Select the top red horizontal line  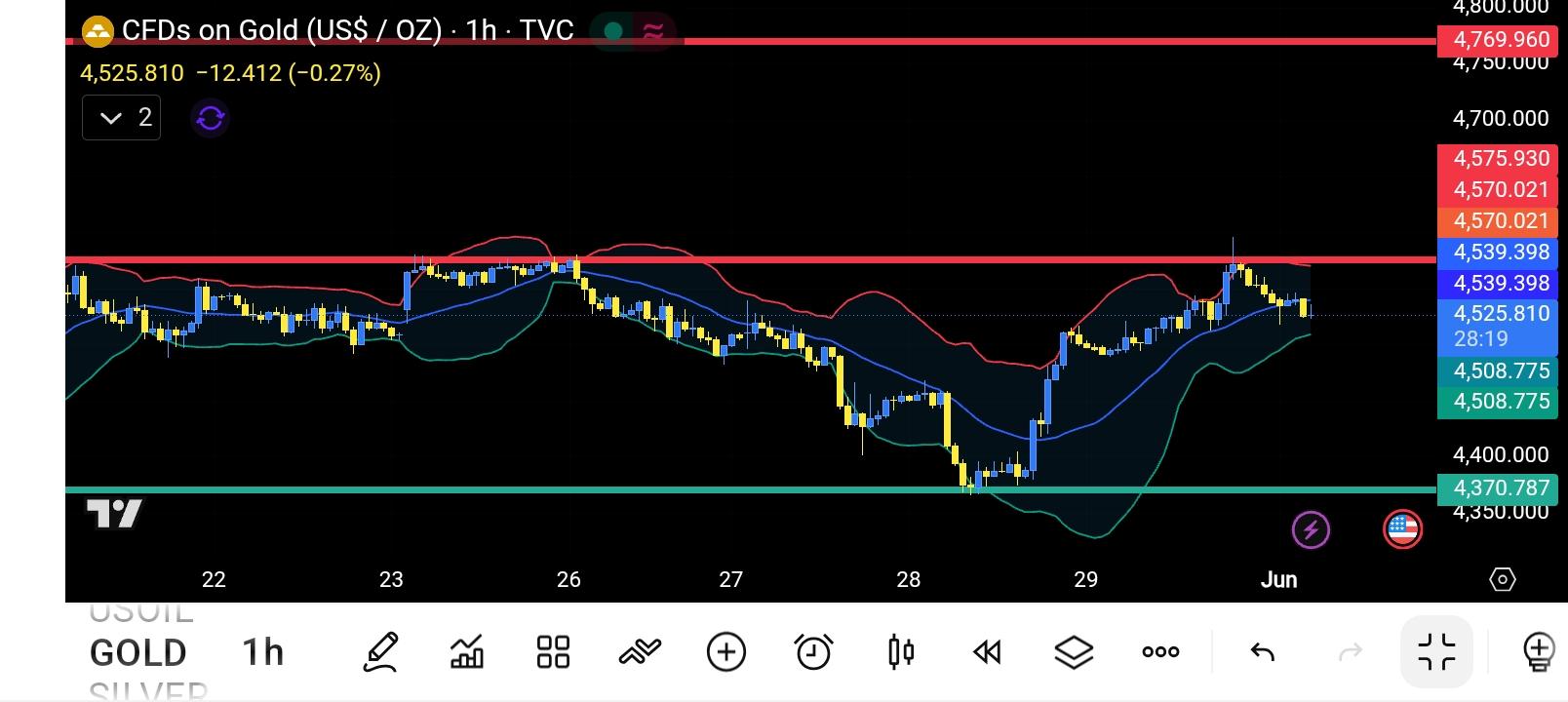(x=751, y=41)
